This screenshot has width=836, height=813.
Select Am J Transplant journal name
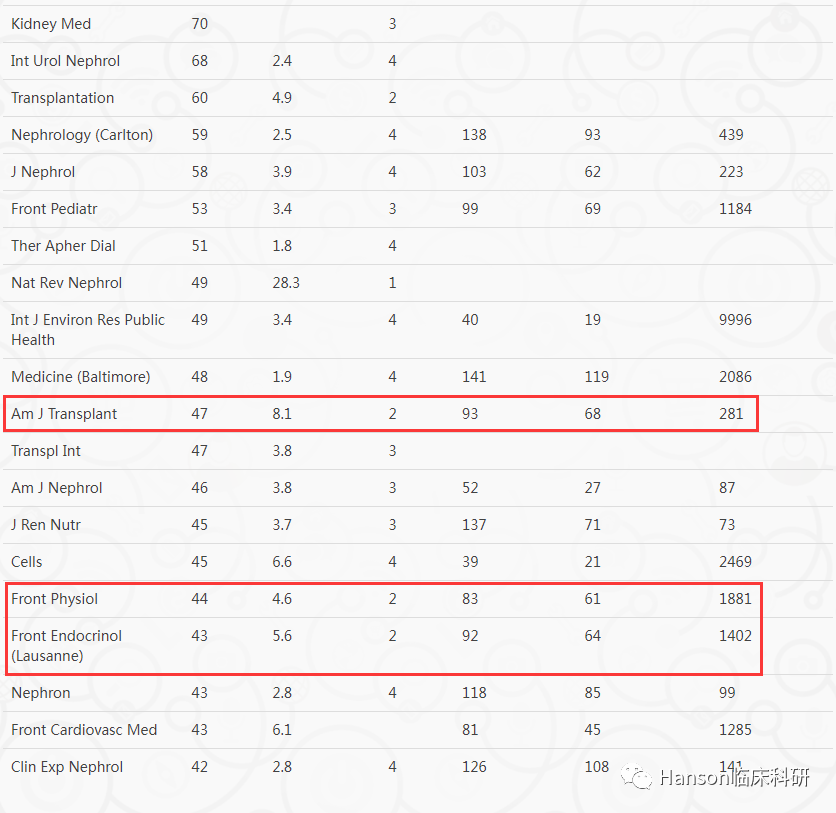(x=64, y=414)
